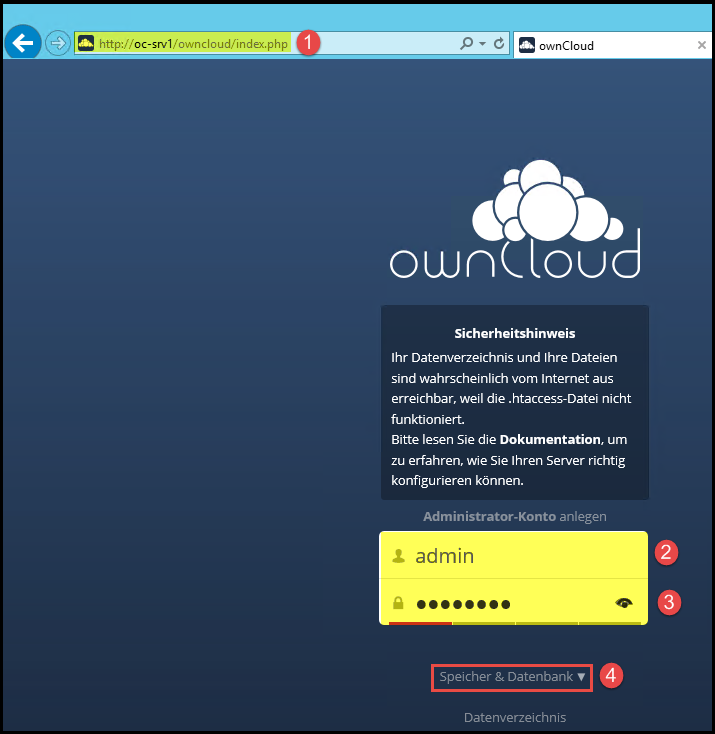
Task: Expand the Speicher & Datenbank section
Action: coord(512,677)
